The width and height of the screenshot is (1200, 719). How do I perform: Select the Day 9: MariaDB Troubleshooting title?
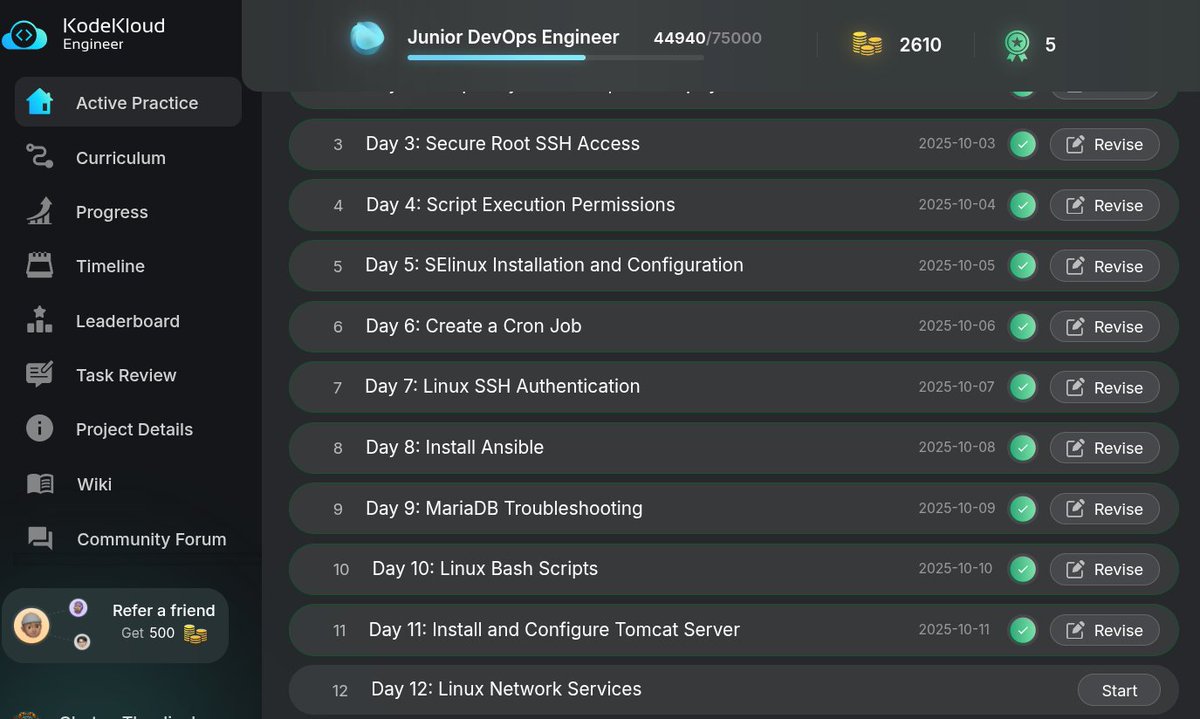click(504, 508)
